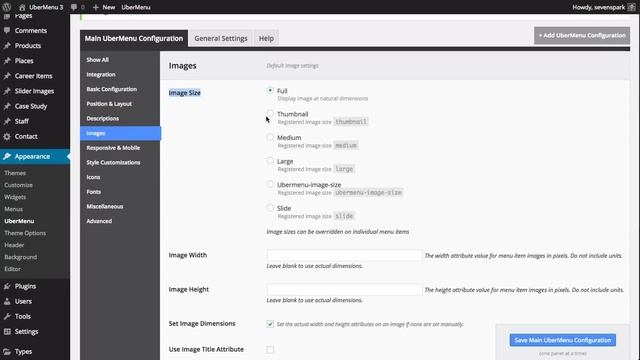This screenshot has height=360, width=640.
Task: Open Widgets under Appearance
Action: [x=15, y=197]
